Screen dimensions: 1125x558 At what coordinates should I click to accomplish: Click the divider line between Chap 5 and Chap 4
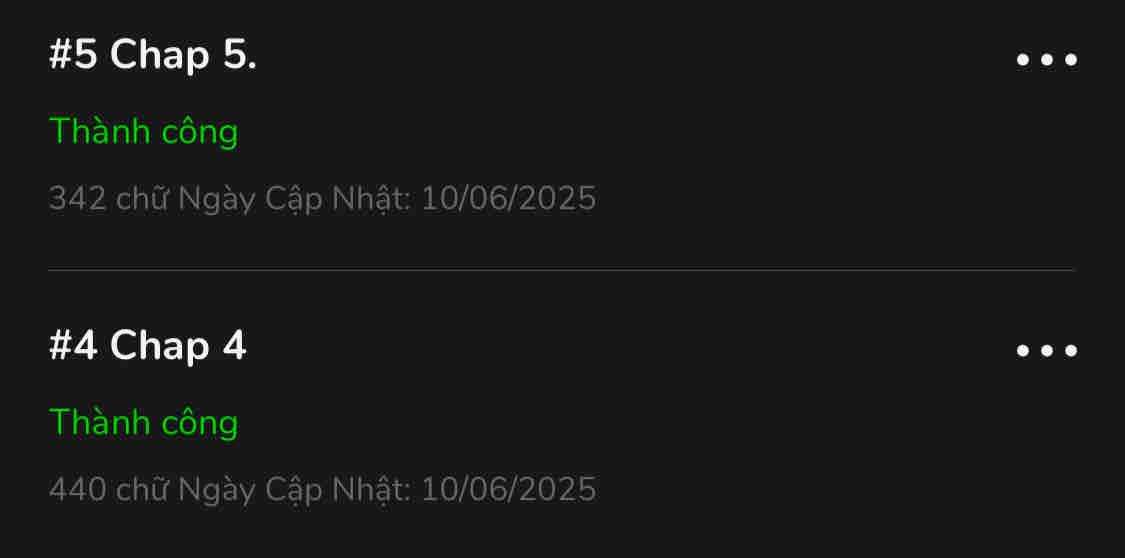561,270
